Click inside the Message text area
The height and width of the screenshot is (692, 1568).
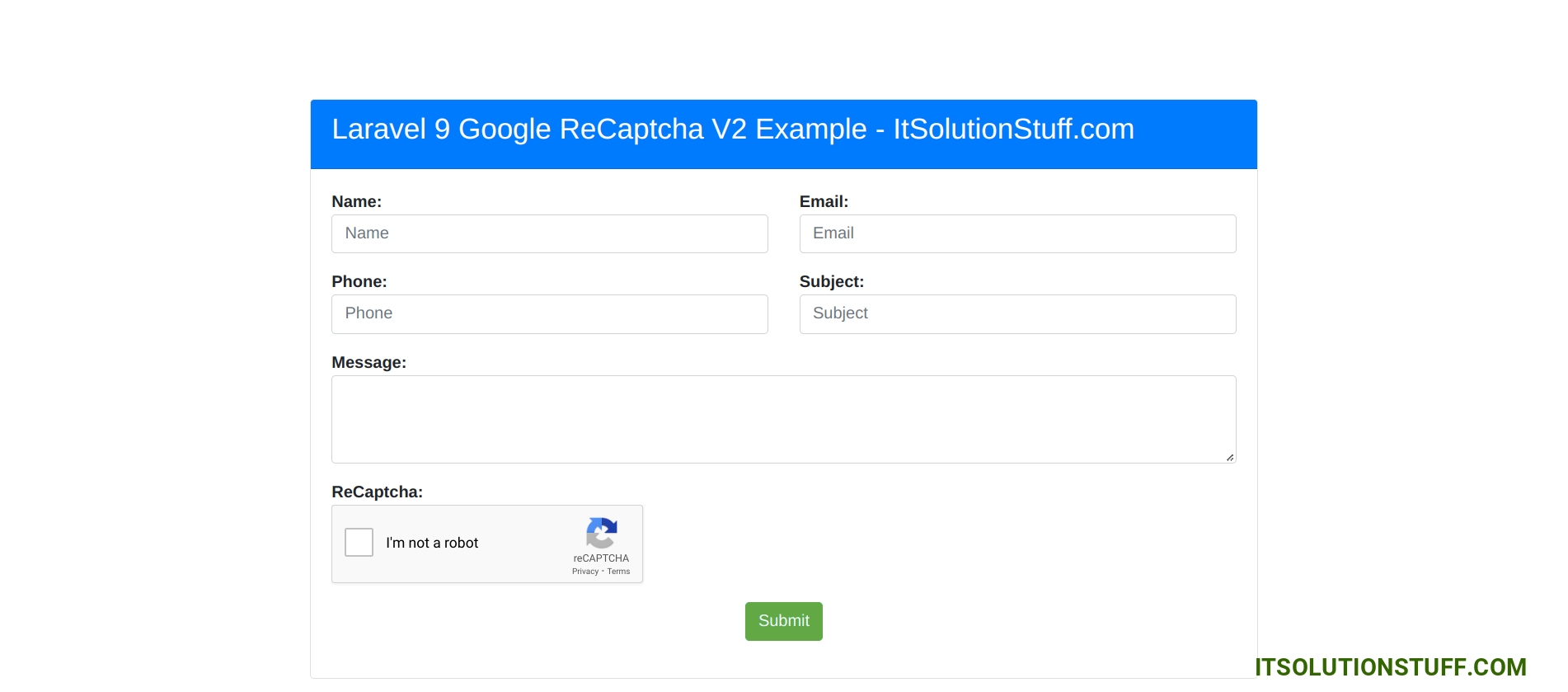[782, 419]
